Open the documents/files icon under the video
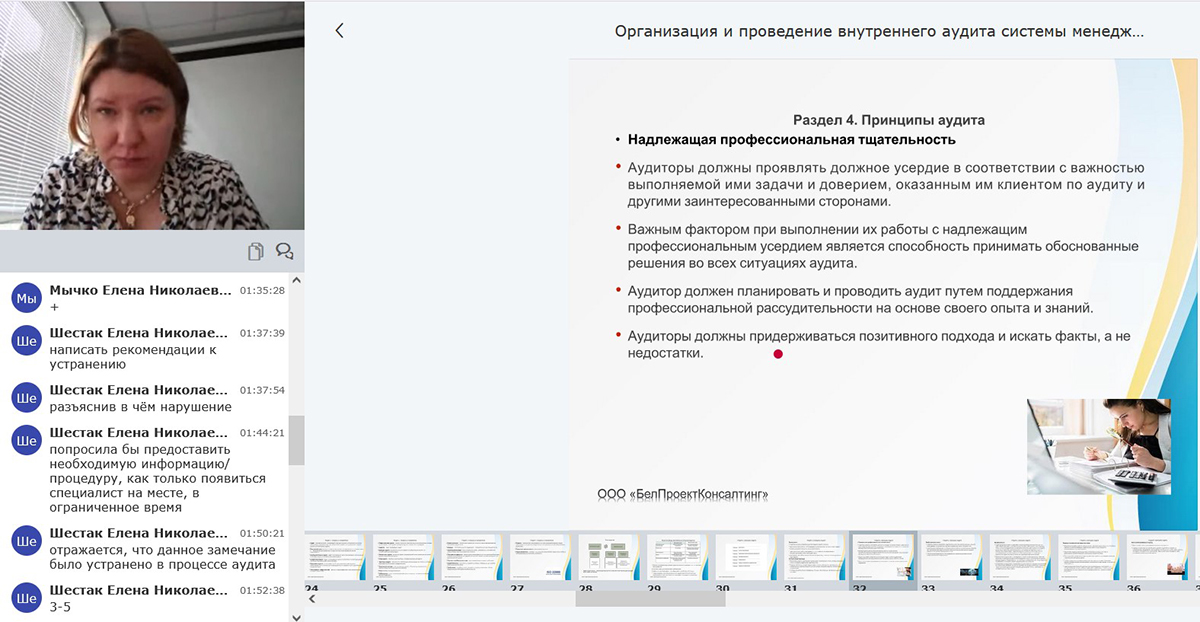Screen dimensions: 1200x622 pyautogui.click(x=256, y=251)
